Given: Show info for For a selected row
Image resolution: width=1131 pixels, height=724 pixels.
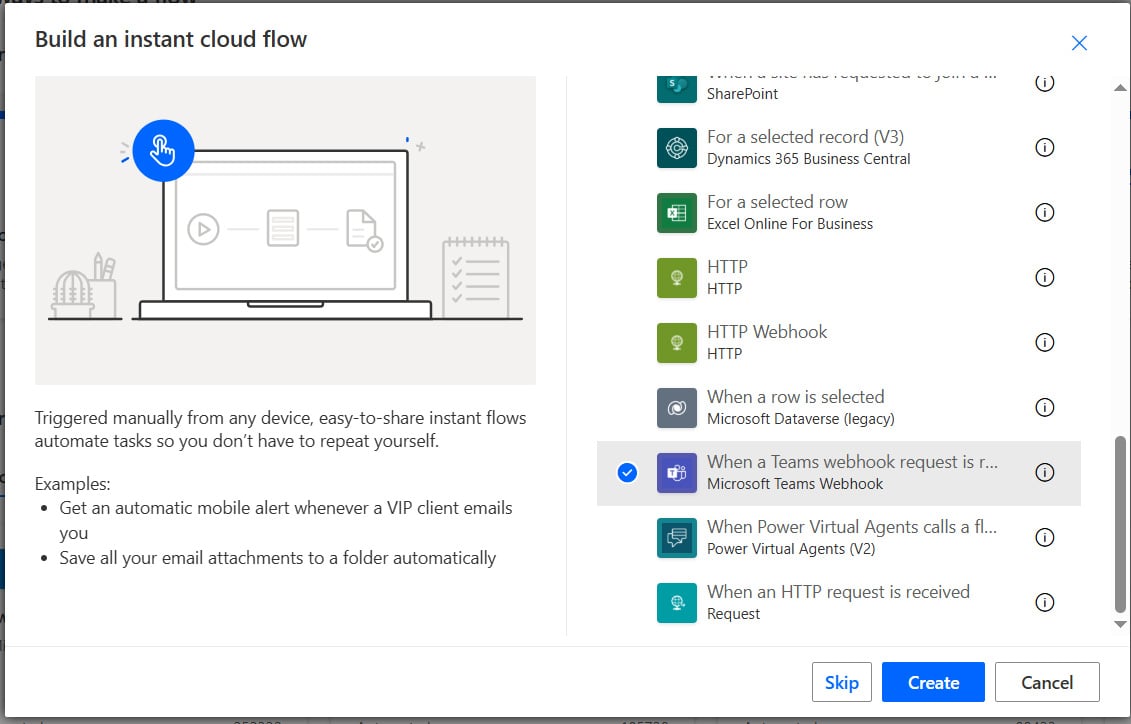Looking at the screenshot, I should click(x=1044, y=213).
